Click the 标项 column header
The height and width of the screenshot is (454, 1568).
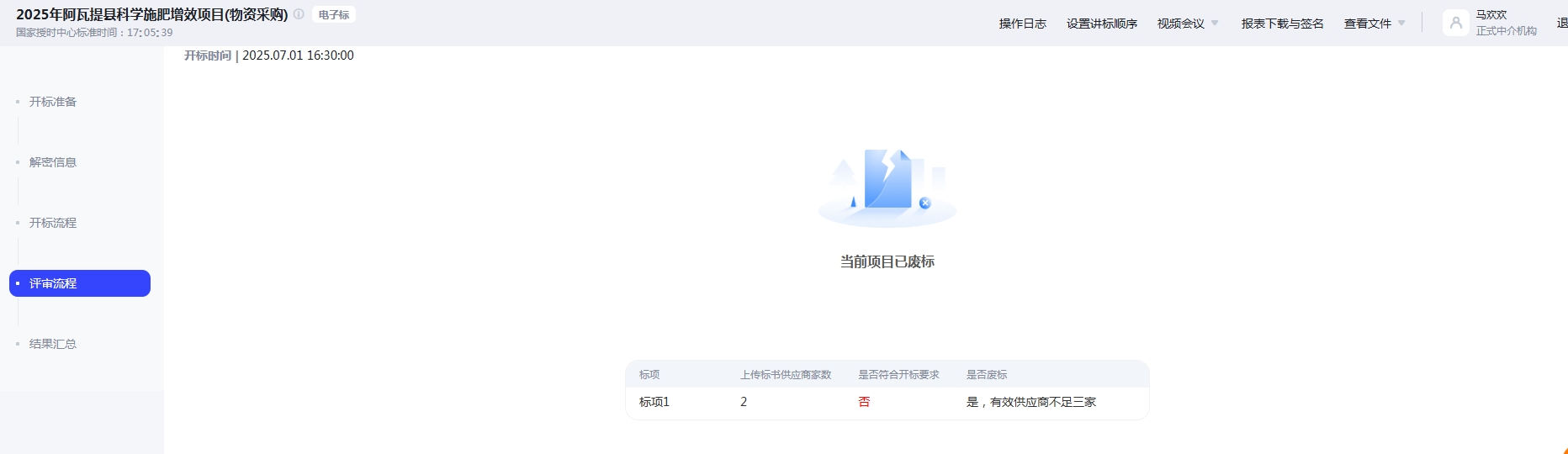point(649,375)
